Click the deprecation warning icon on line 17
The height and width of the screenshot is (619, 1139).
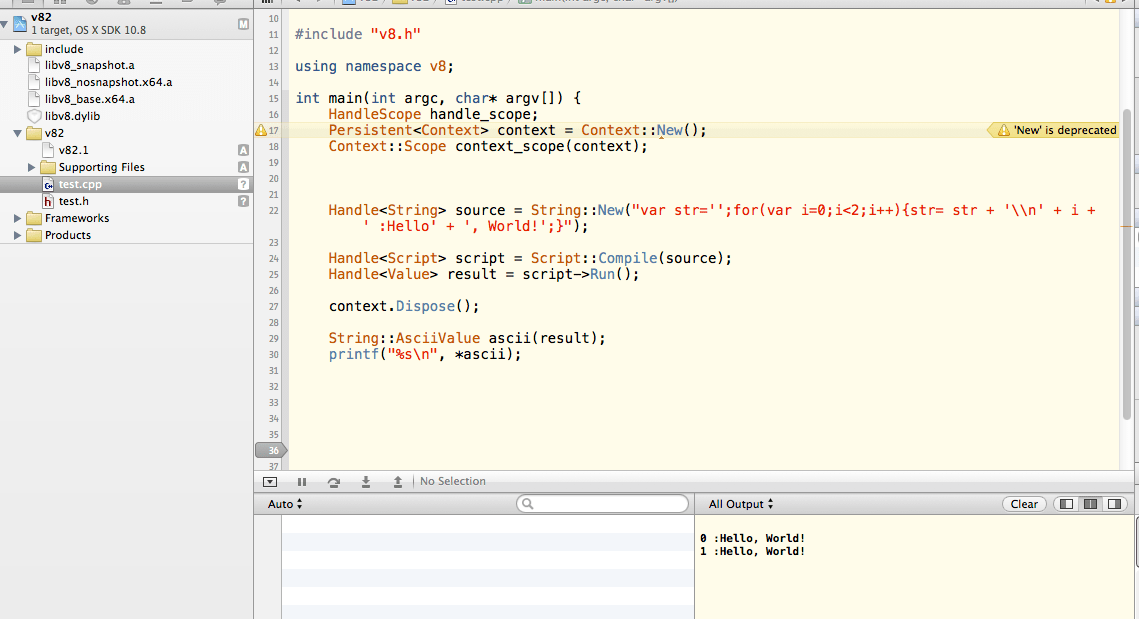click(x=260, y=130)
